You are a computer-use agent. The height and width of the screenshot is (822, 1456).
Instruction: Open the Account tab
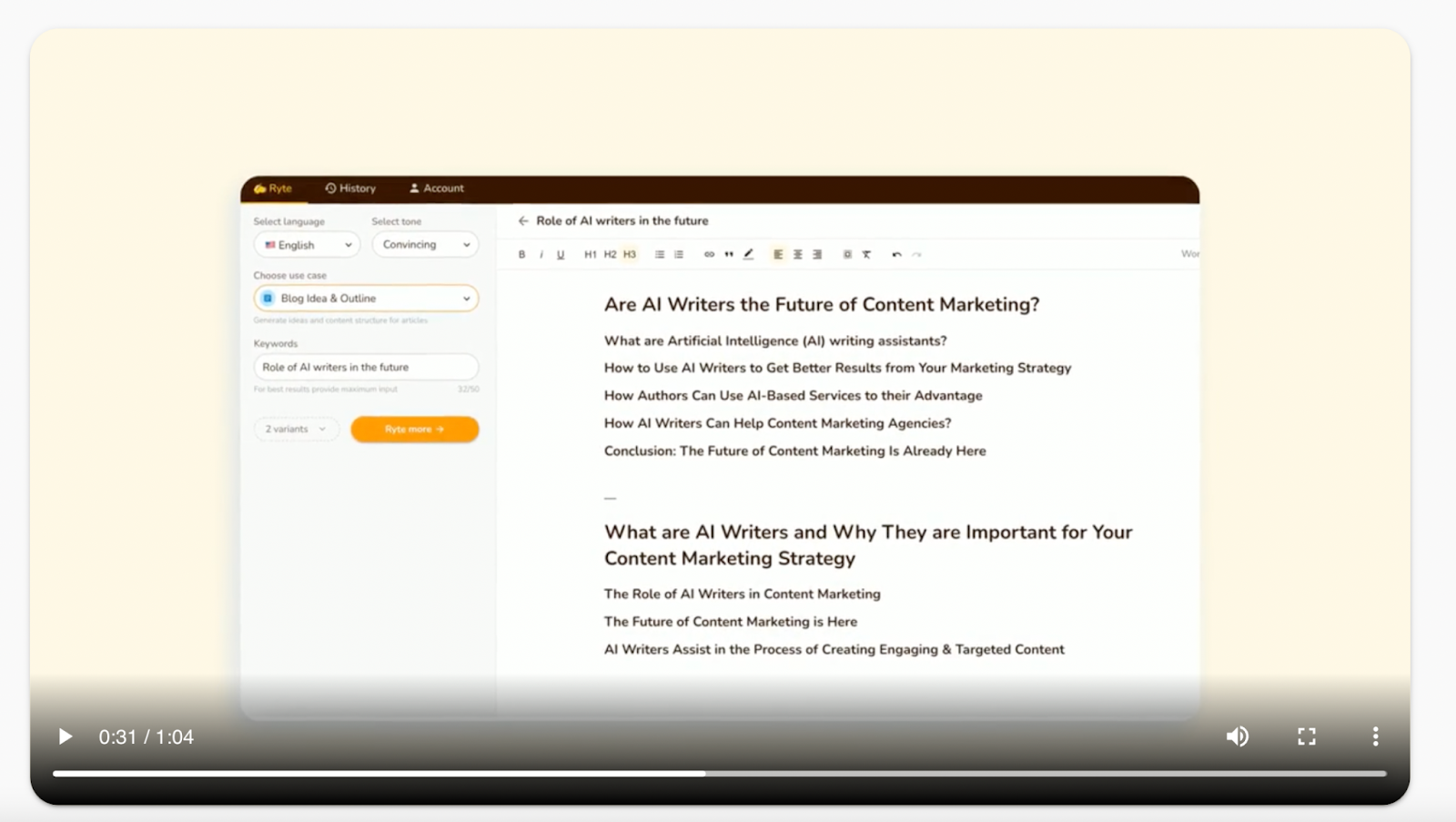[x=437, y=188]
